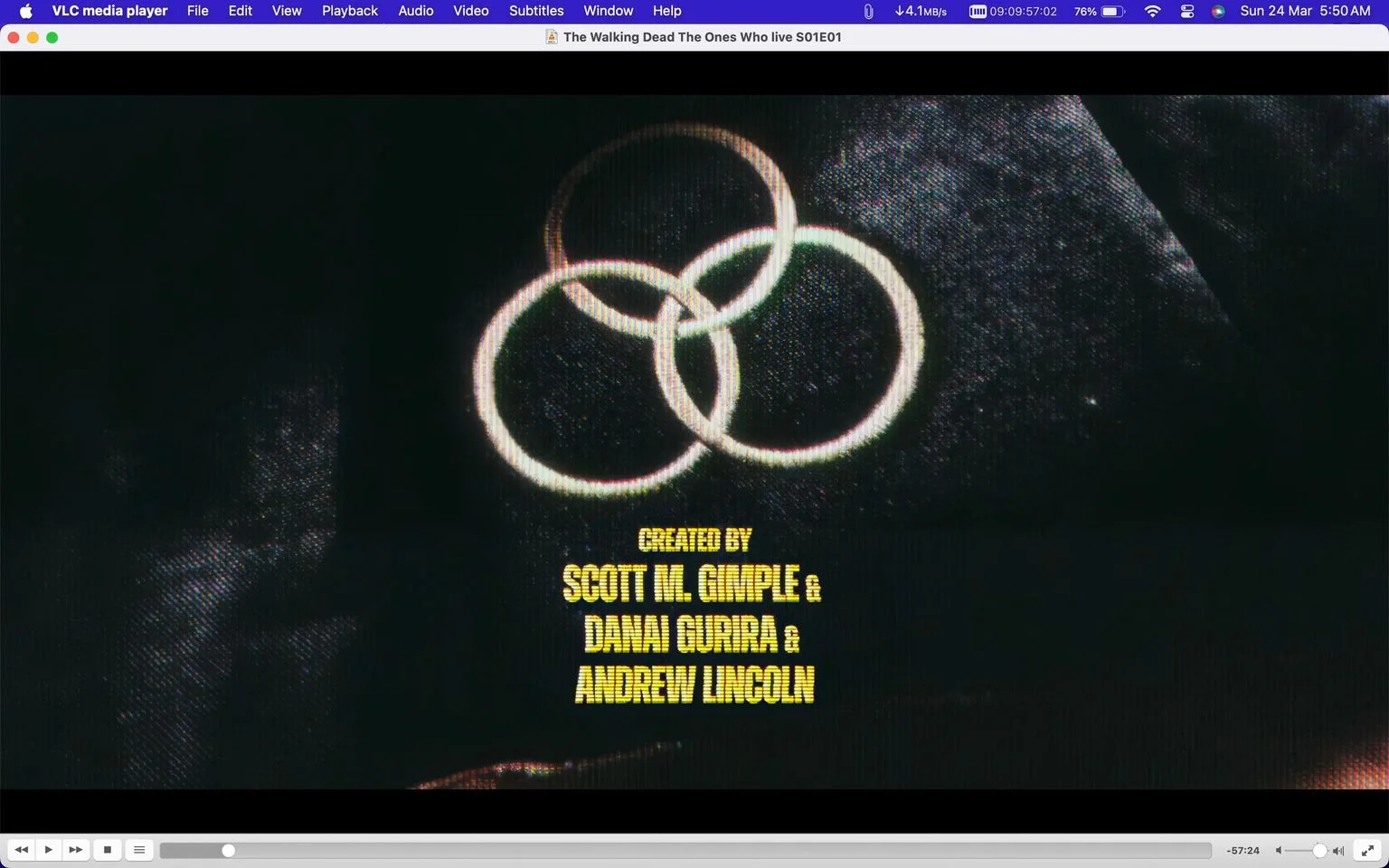Open the VLC media player application menu
Viewport: 1389px width, 868px height.
point(109,11)
